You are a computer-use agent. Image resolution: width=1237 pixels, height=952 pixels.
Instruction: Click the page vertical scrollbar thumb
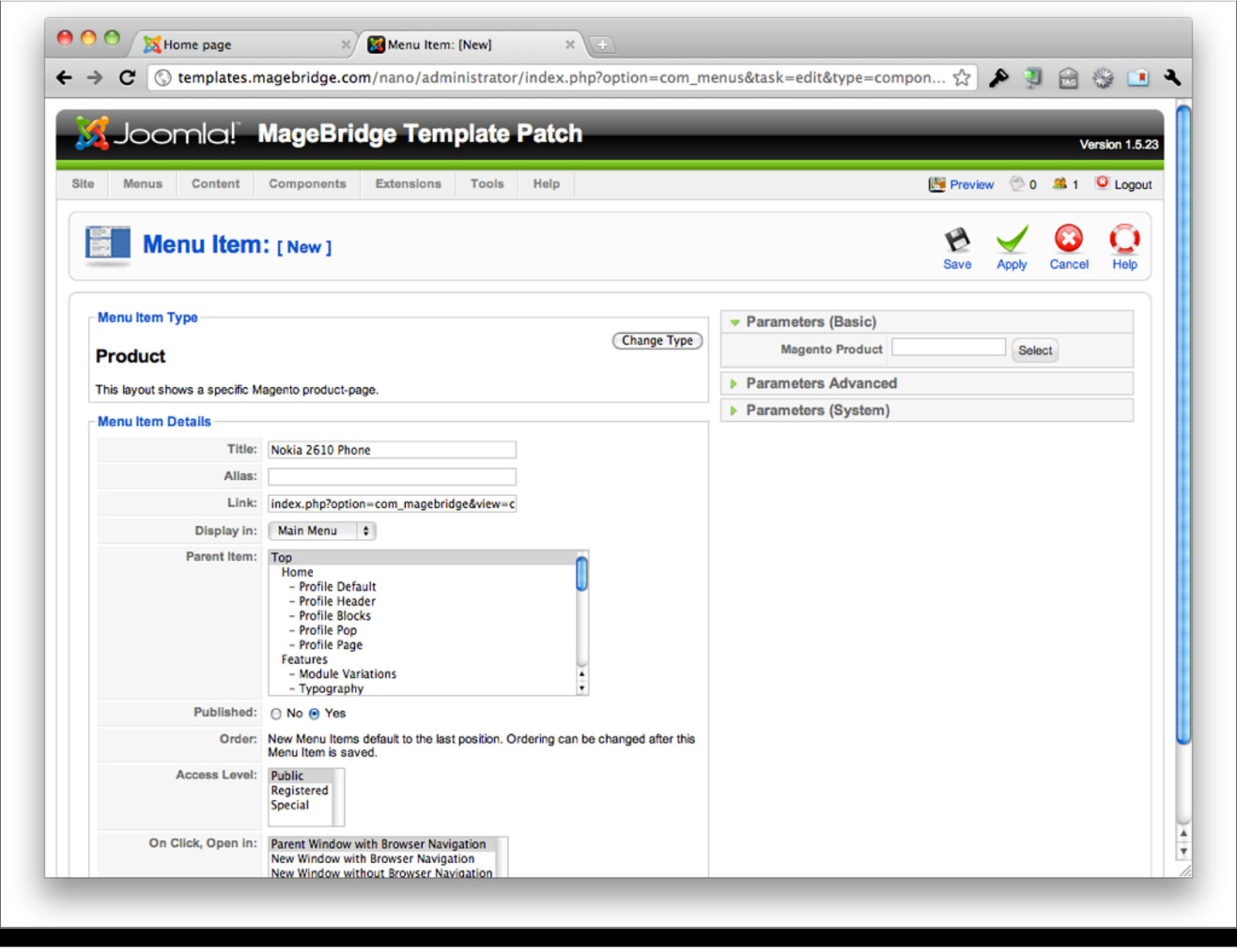(1183, 425)
